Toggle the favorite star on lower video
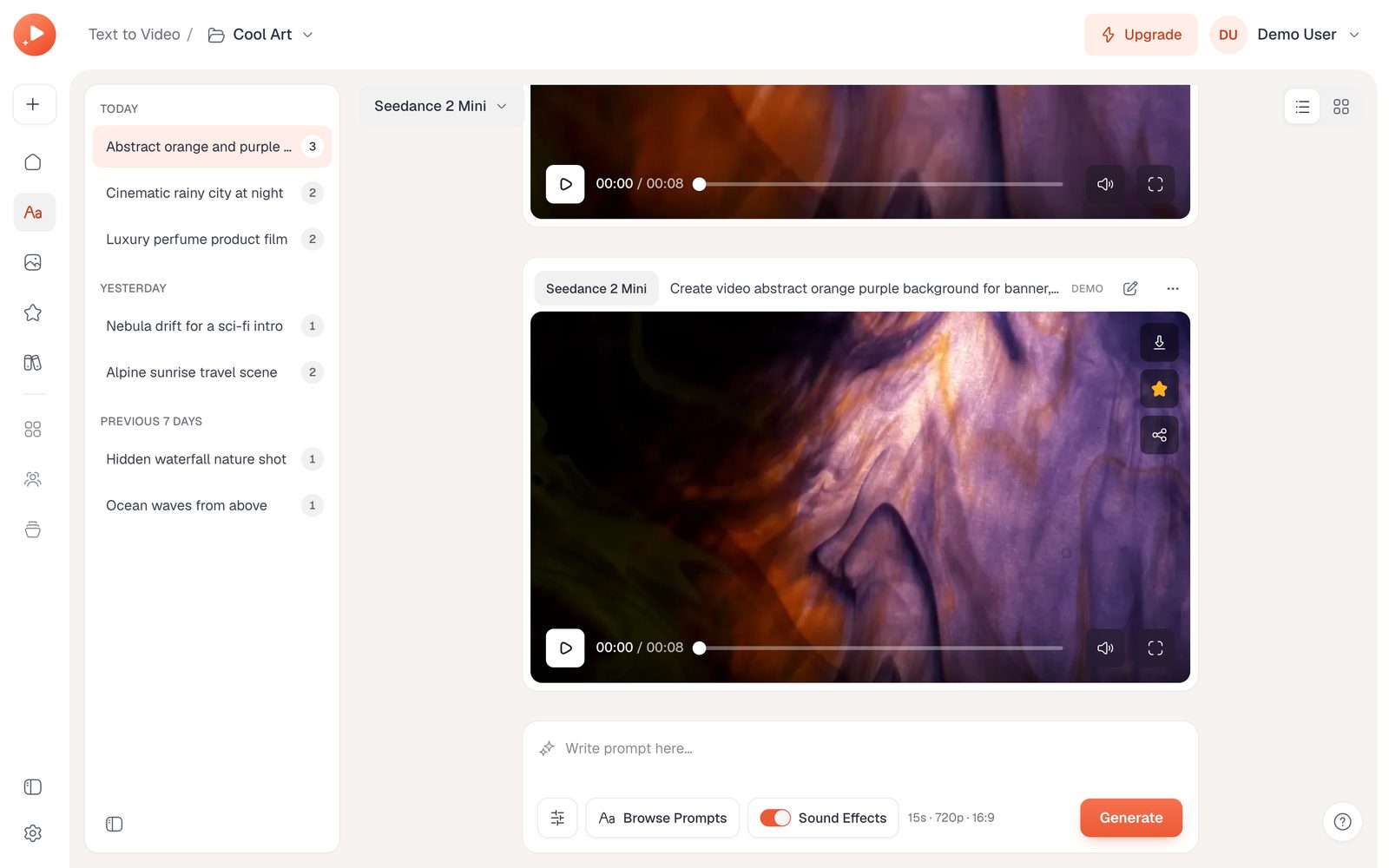1389x868 pixels. [x=1159, y=389]
